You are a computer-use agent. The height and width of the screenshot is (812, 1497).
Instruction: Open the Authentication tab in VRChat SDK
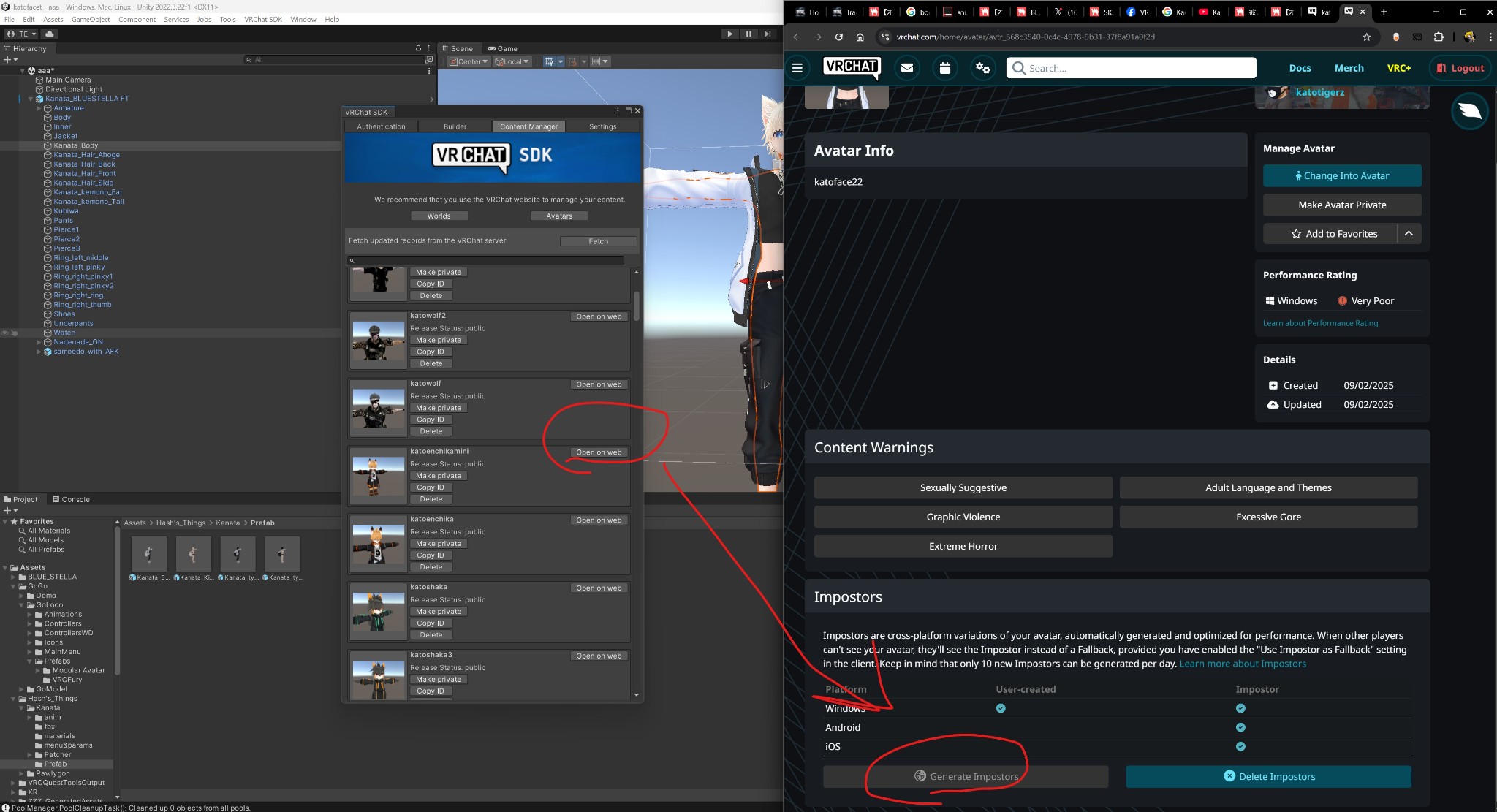pyautogui.click(x=381, y=126)
